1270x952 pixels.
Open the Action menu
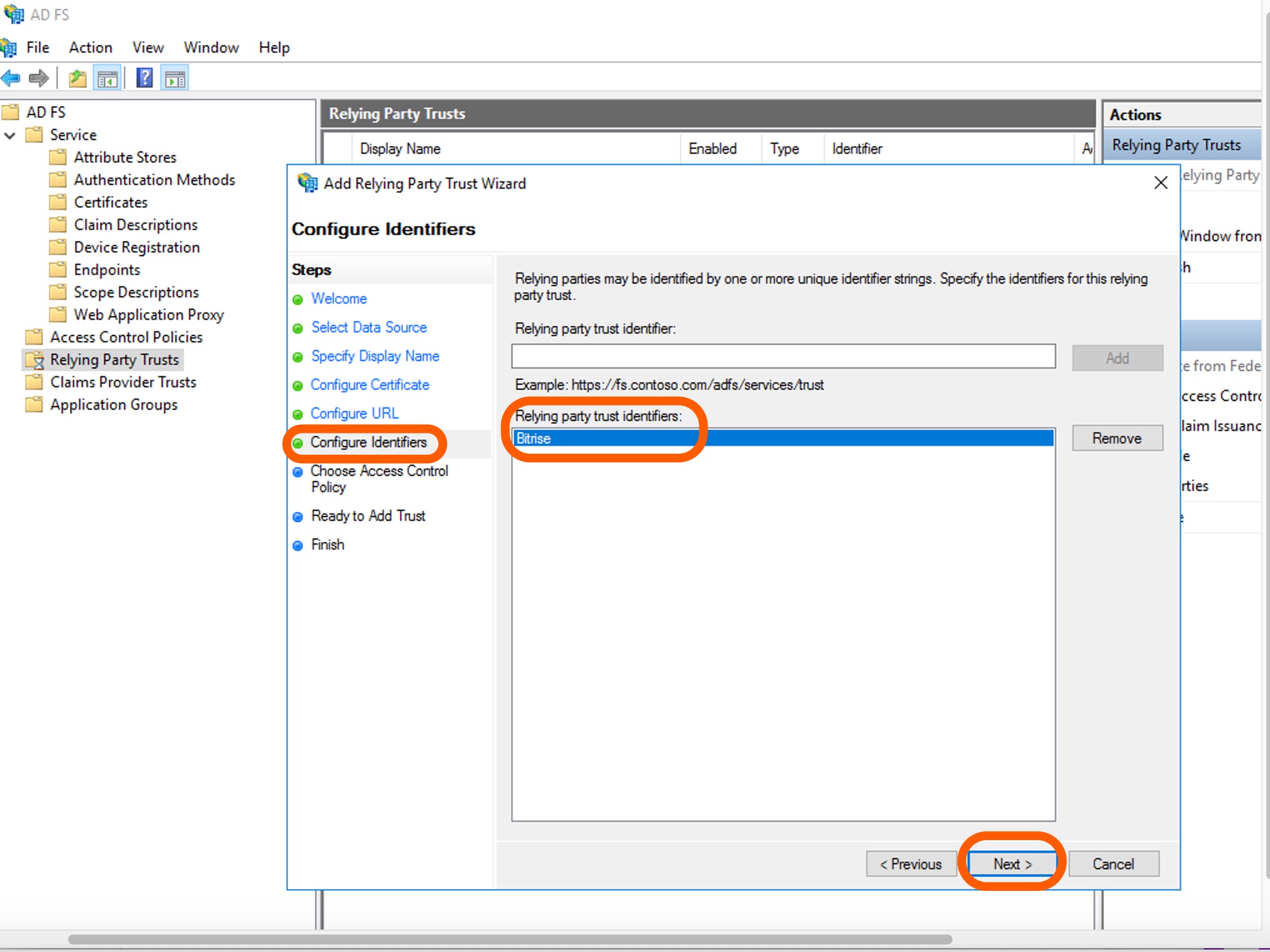click(90, 47)
